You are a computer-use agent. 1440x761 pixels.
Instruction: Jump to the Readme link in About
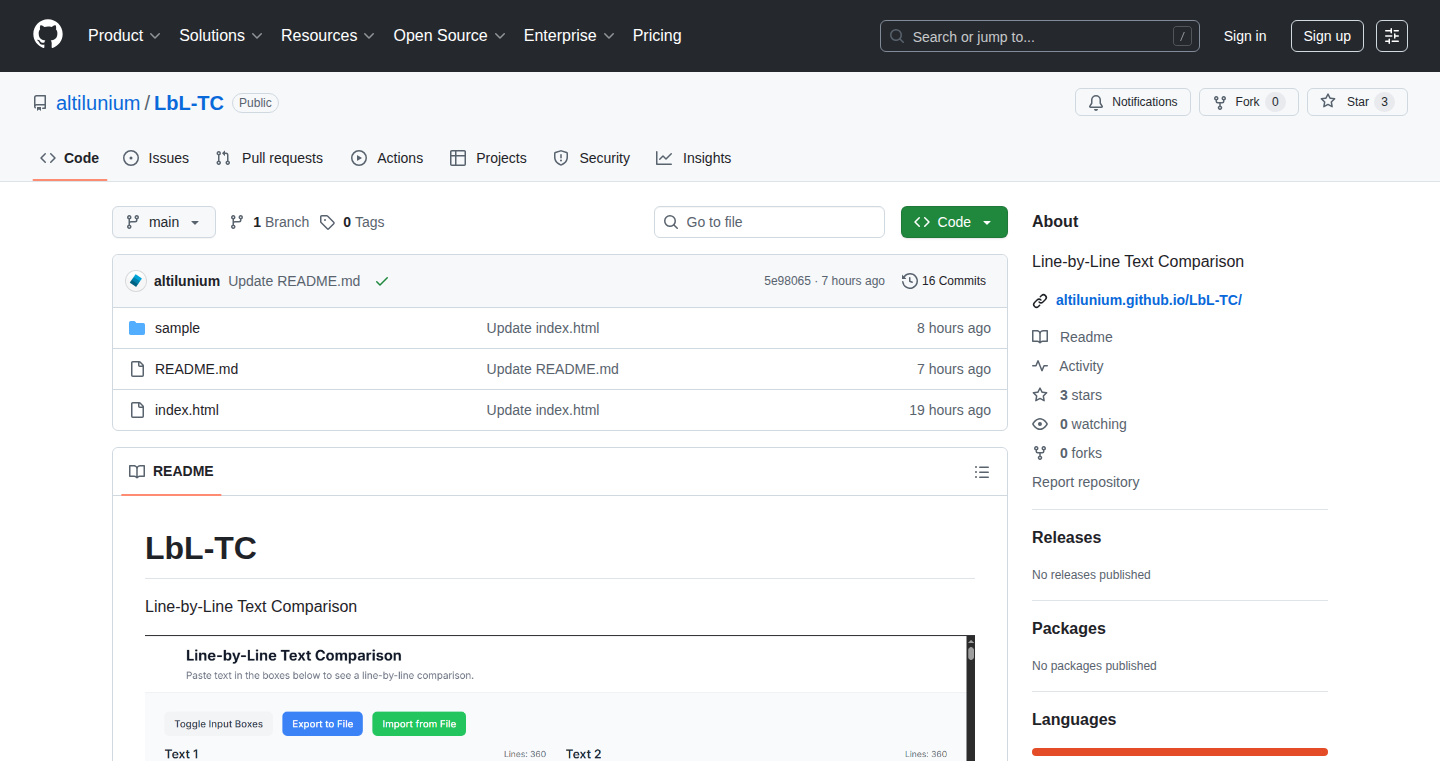[1073, 337]
